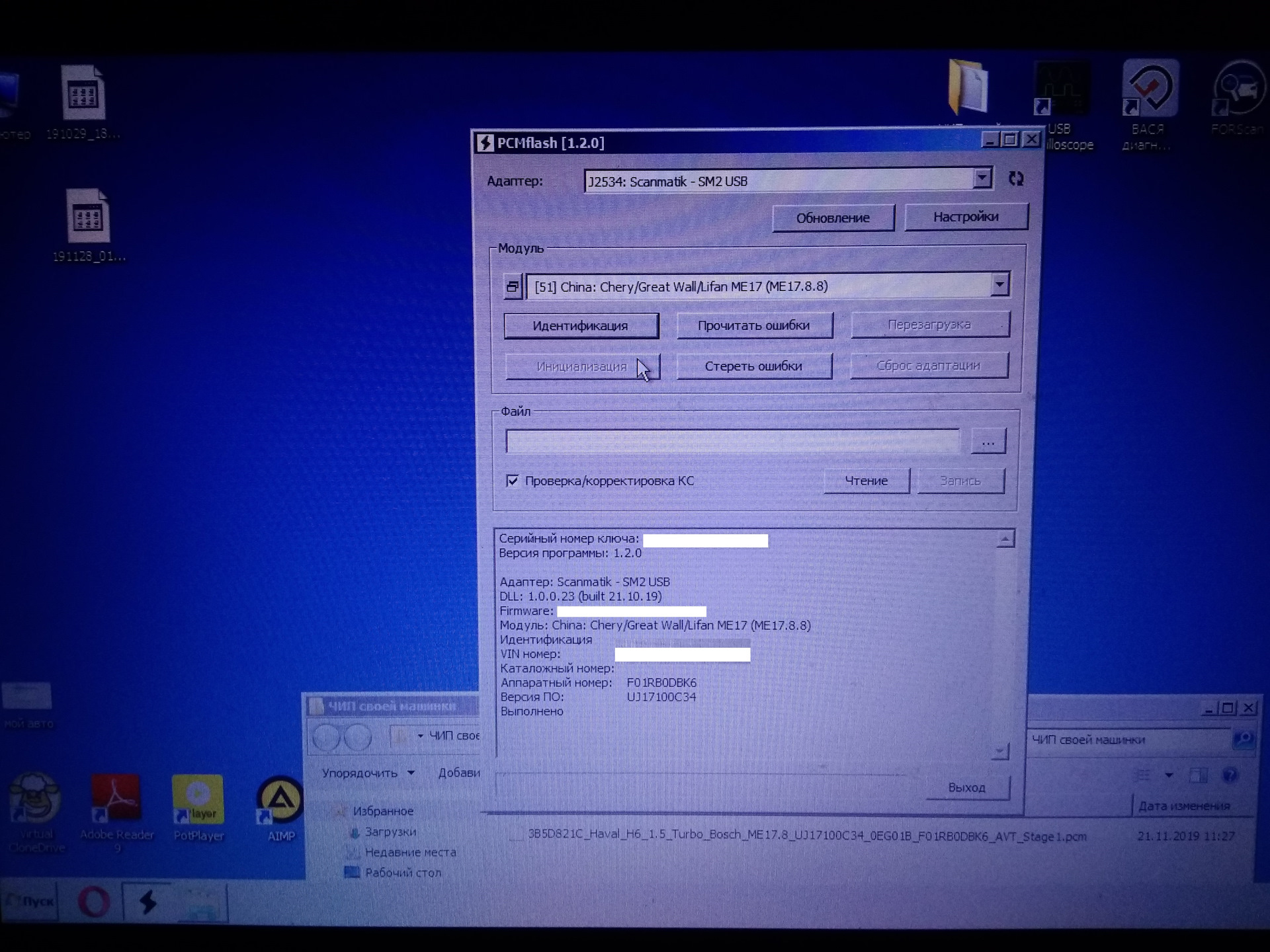Open the yellow folder on desktop

coord(968,86)
